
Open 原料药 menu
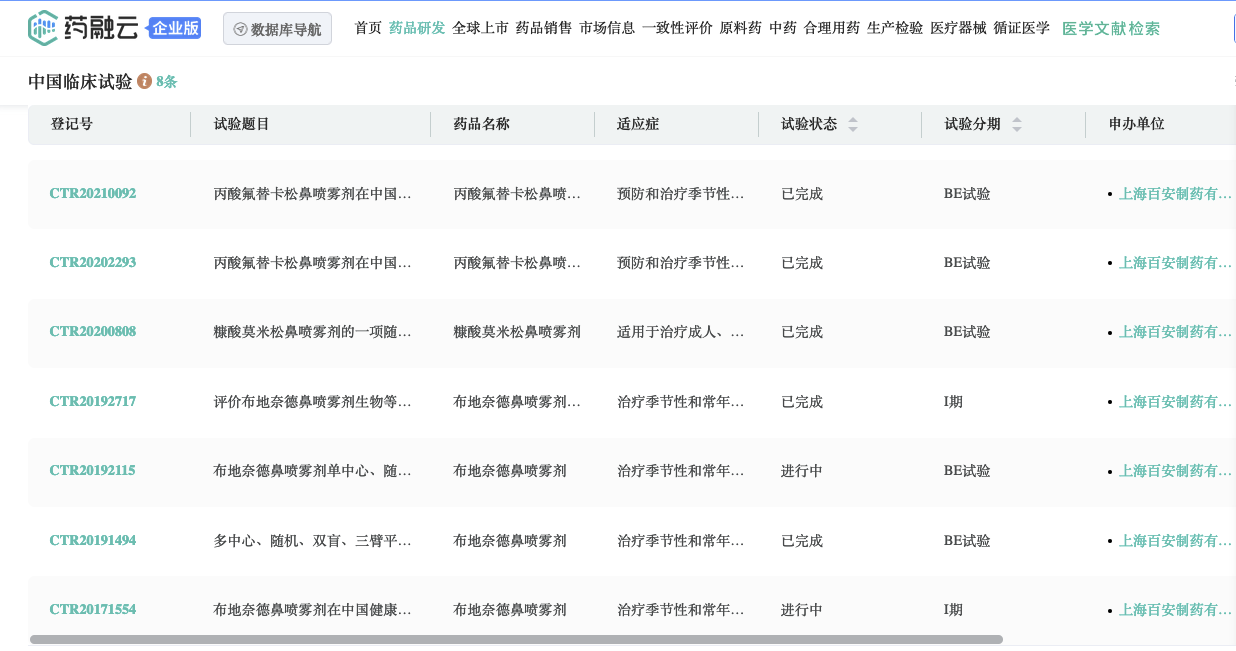pos(741,28)
